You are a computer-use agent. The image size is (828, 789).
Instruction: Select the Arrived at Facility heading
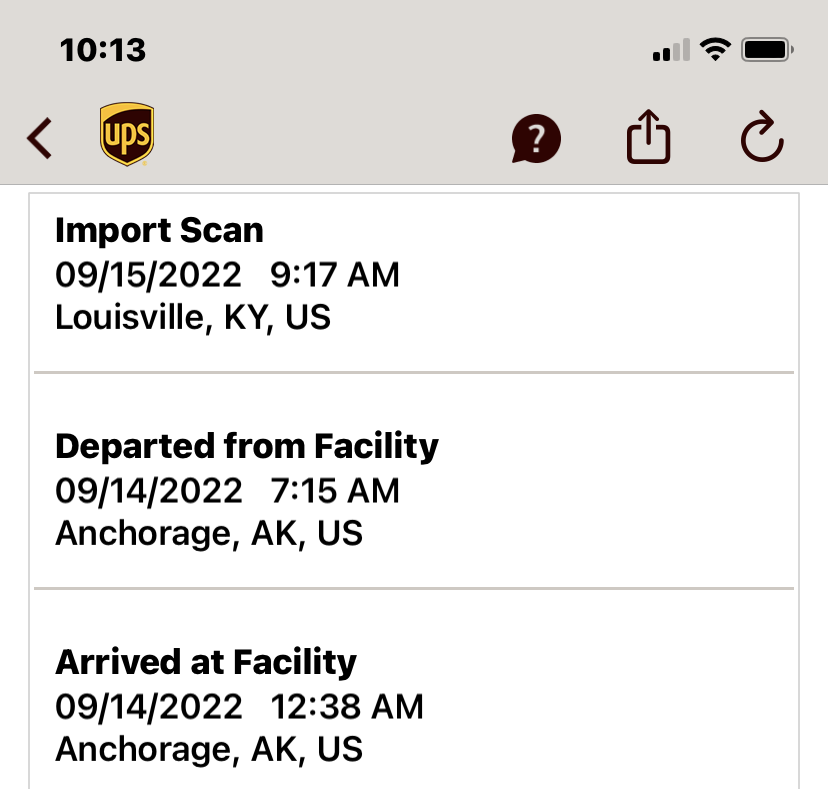point(206,662)
